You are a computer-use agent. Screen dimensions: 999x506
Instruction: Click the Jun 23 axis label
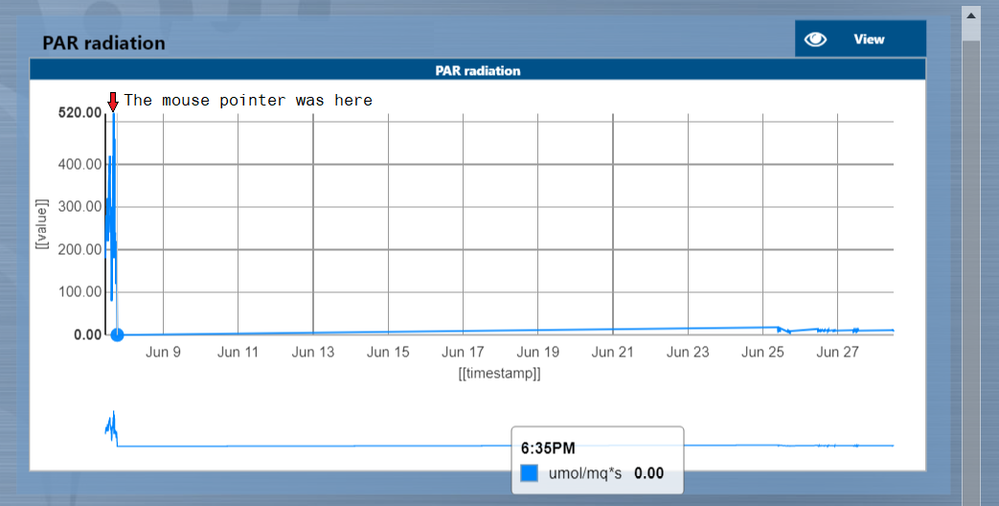[x=688, y=352]
